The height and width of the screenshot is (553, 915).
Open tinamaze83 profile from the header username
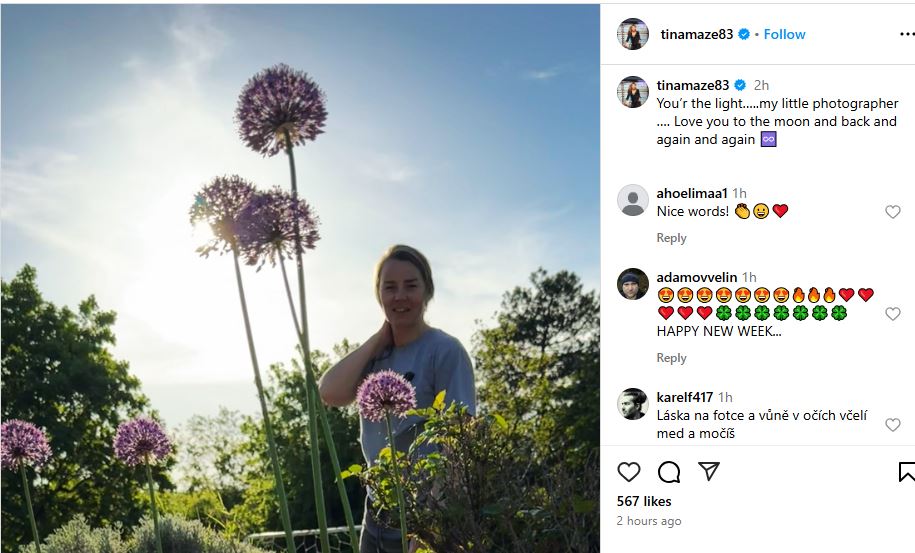[x=697, y=34]
